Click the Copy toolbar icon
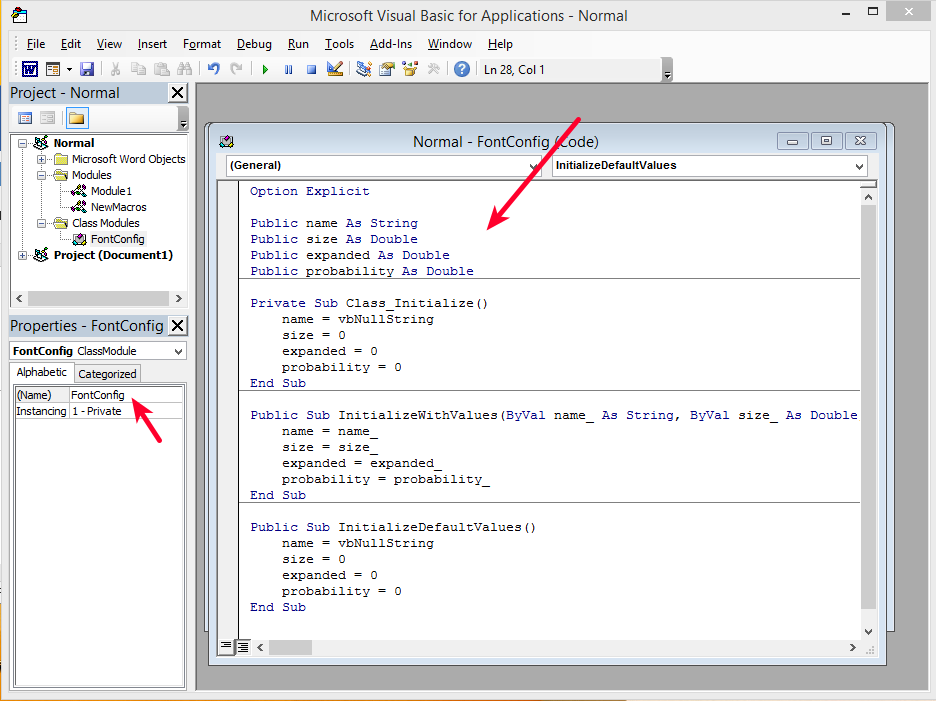This screenshot has width=936, height=701. pyautogui.click(x=138, y=69)
